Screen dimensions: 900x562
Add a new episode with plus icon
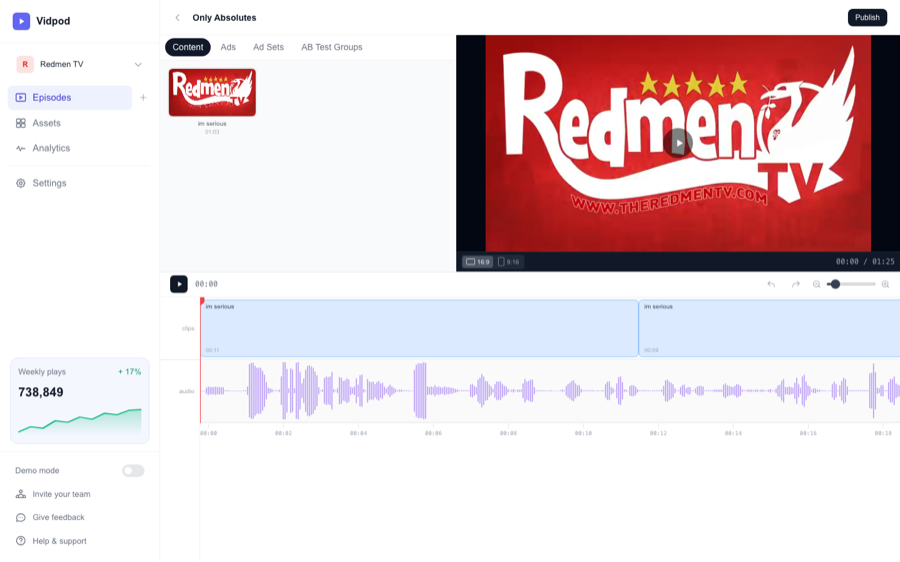143,98
